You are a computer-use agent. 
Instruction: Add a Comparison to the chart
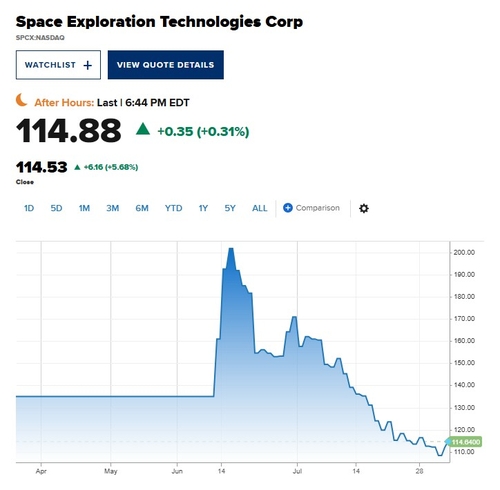[311, 208]
